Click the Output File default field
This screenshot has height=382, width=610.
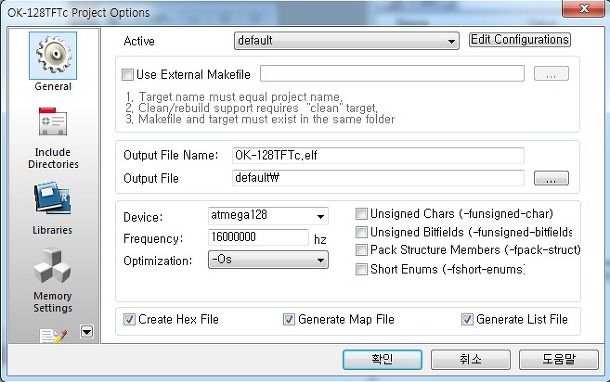click(x=378, y=178)
